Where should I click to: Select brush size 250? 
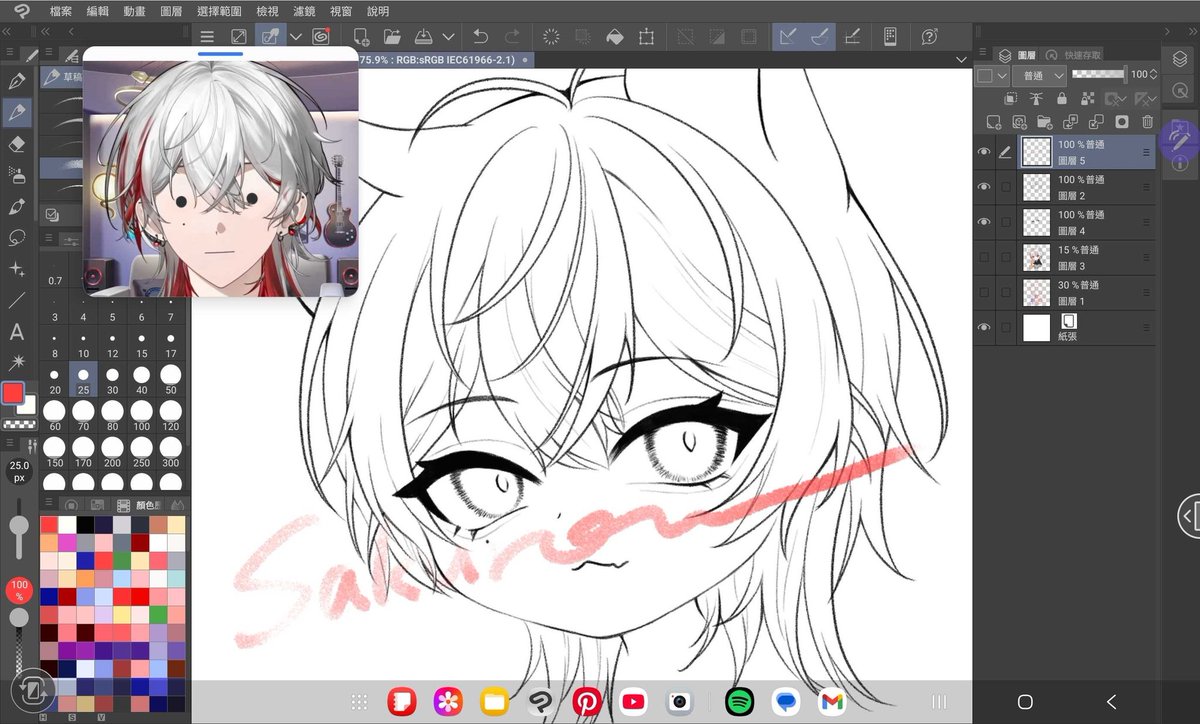click(x=141, y=452)
